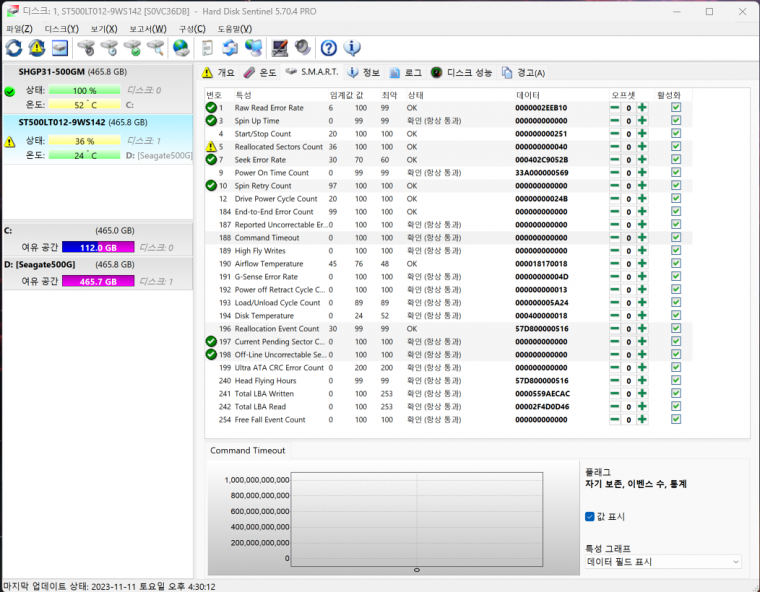Click green check icon on Seek Error Rate row
The width and height of the screenshot is (760, 592).
[211, 159]
